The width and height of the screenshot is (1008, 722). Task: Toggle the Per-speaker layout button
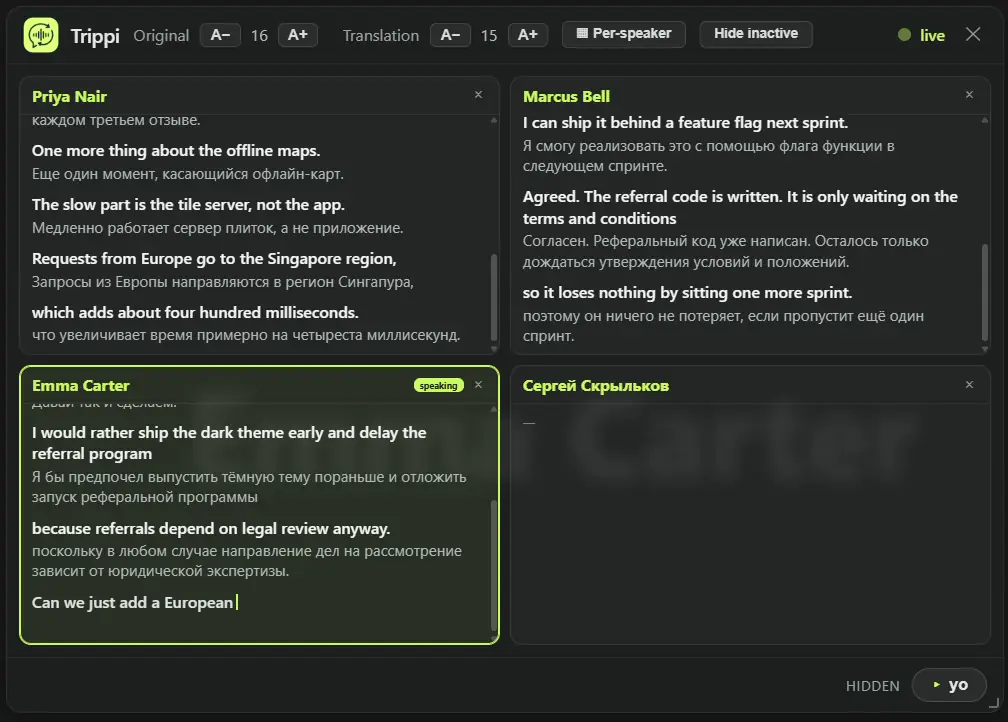click(x=624, y=34)
